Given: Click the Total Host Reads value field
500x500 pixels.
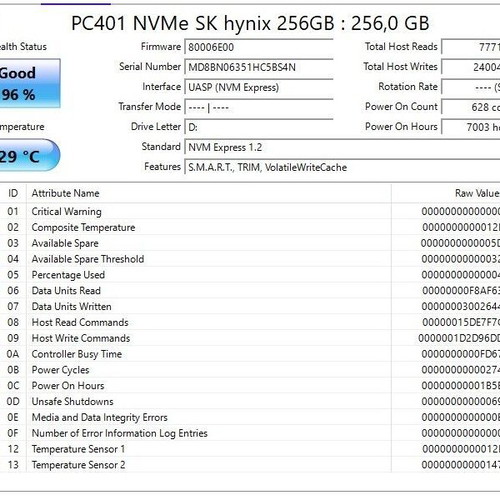Looking at the screenshot, I should [x=471, y=47].
